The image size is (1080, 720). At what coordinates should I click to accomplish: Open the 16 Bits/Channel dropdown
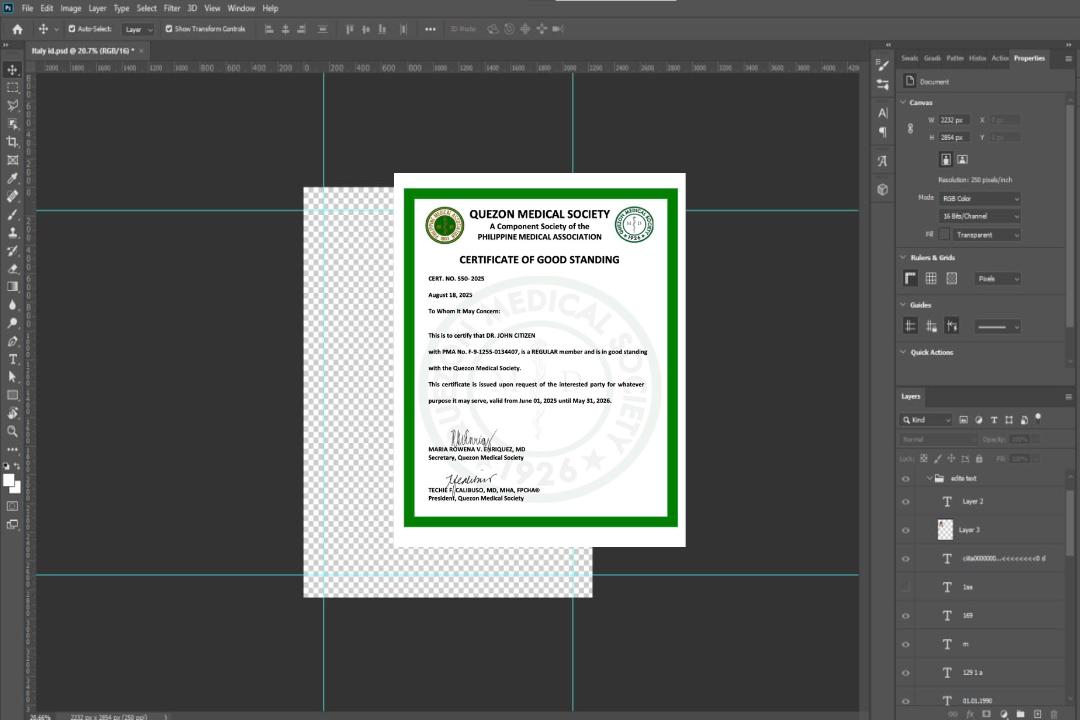979,216
